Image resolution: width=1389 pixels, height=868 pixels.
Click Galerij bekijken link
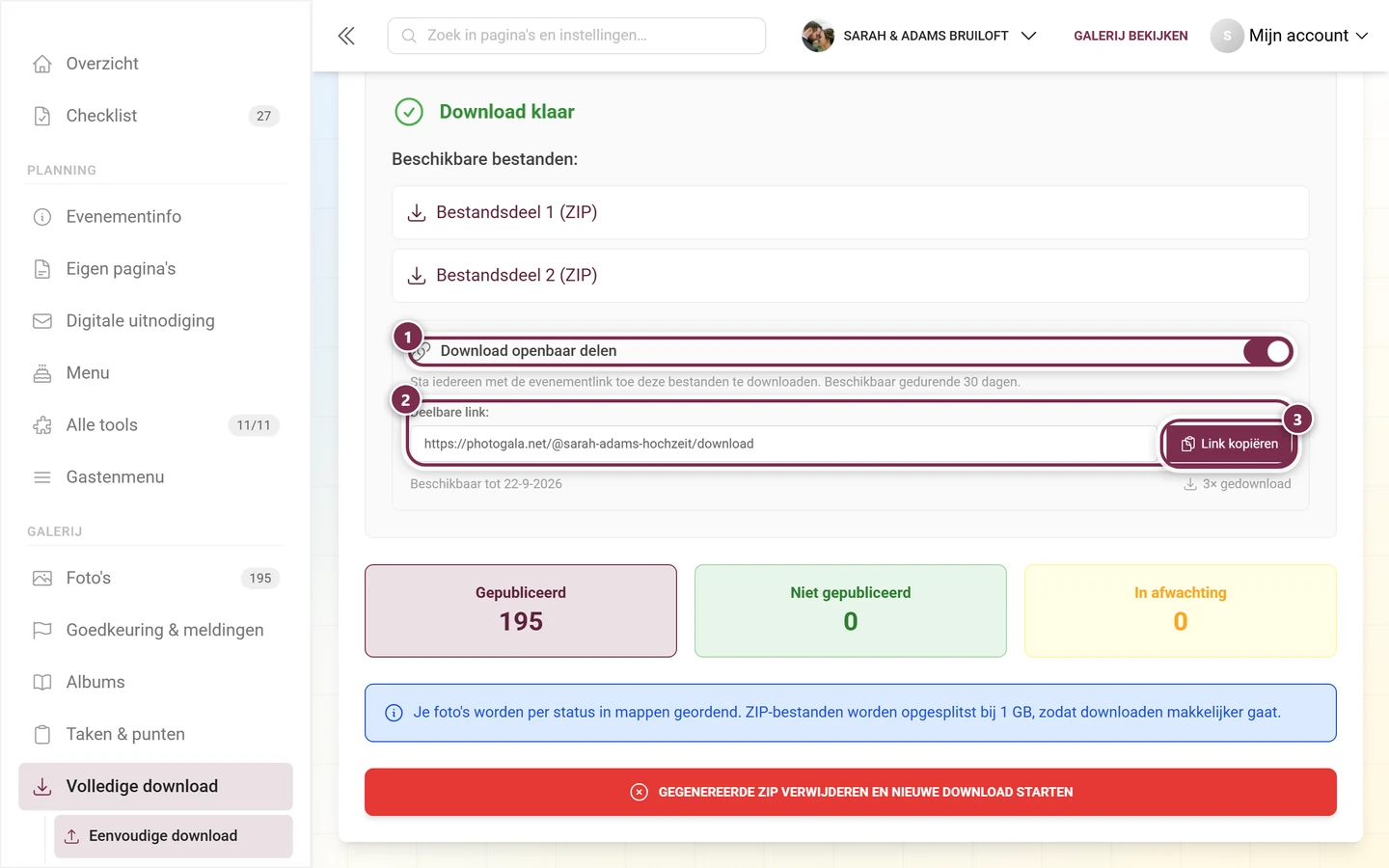pyautogui.click(x=1130, y=36)
